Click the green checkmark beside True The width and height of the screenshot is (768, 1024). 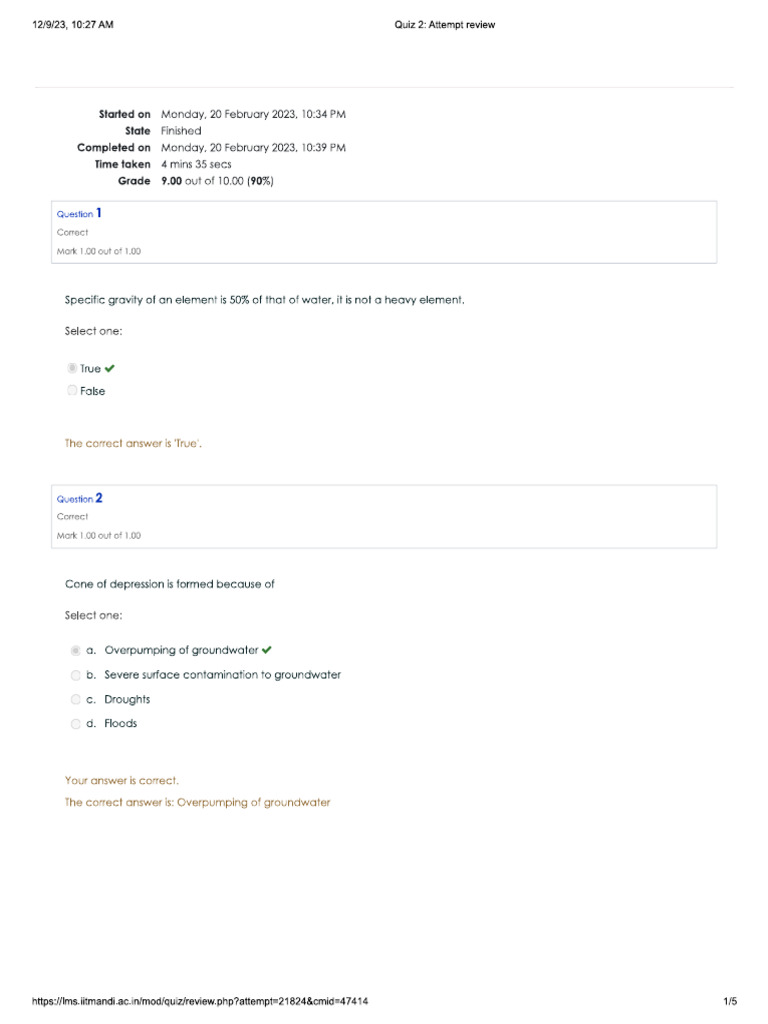pos(110,369)
